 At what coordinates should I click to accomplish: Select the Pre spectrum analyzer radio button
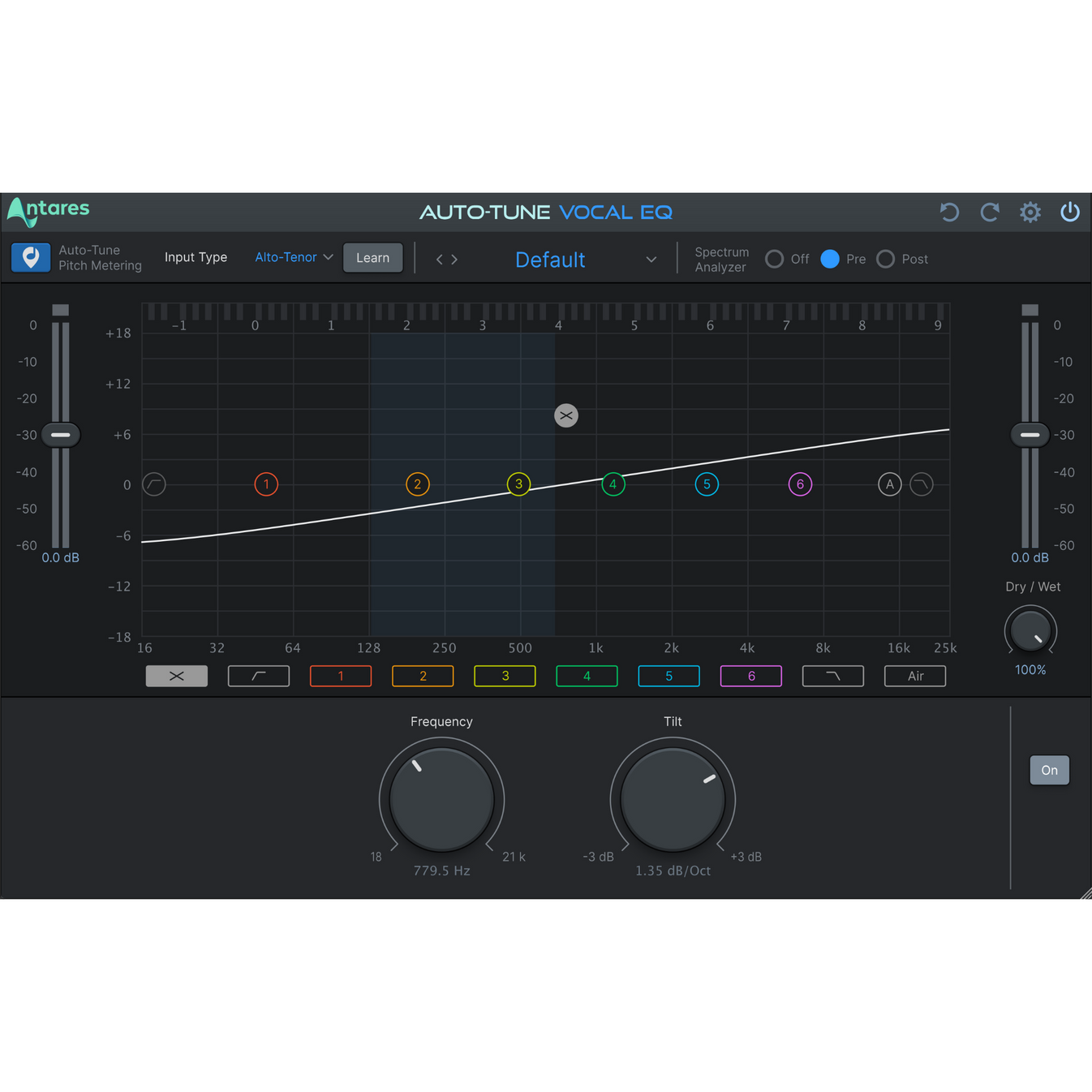(830, 259)
